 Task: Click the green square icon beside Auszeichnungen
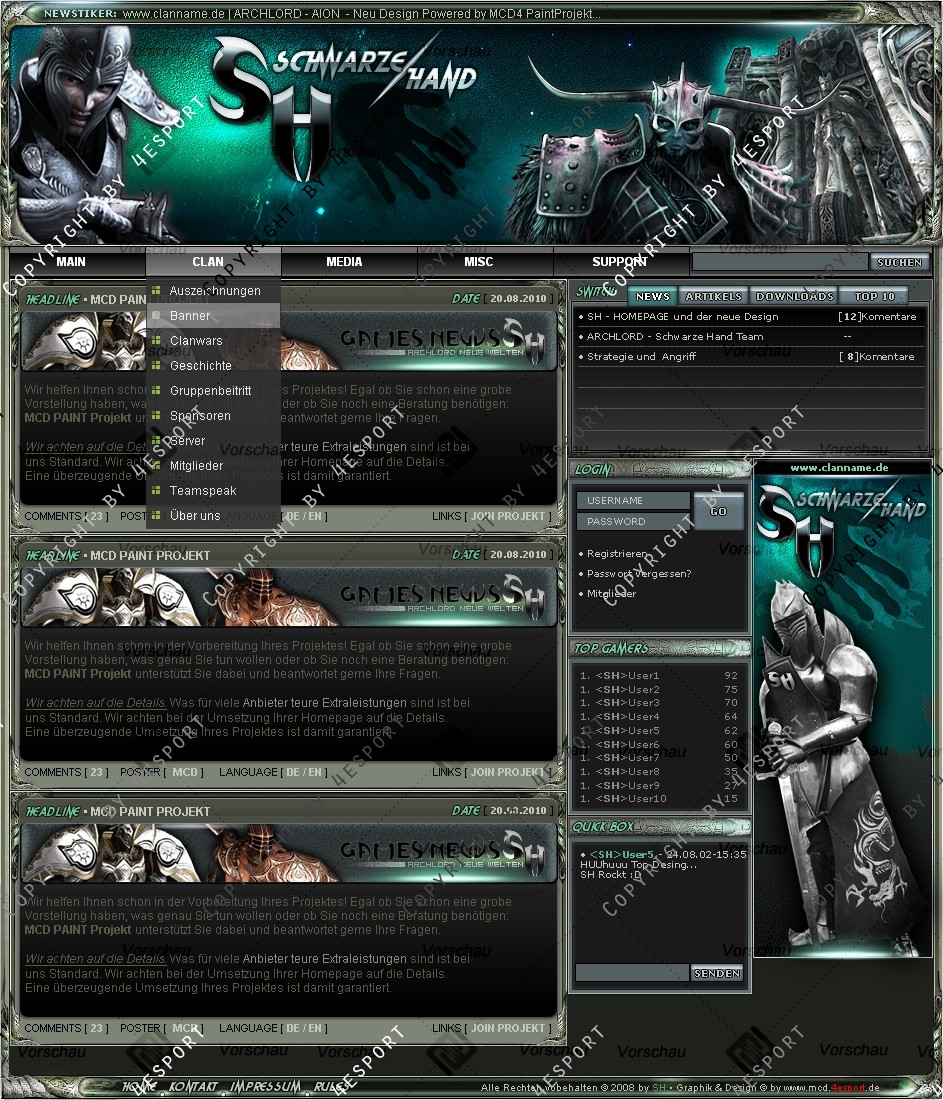[x=156, y=291]
